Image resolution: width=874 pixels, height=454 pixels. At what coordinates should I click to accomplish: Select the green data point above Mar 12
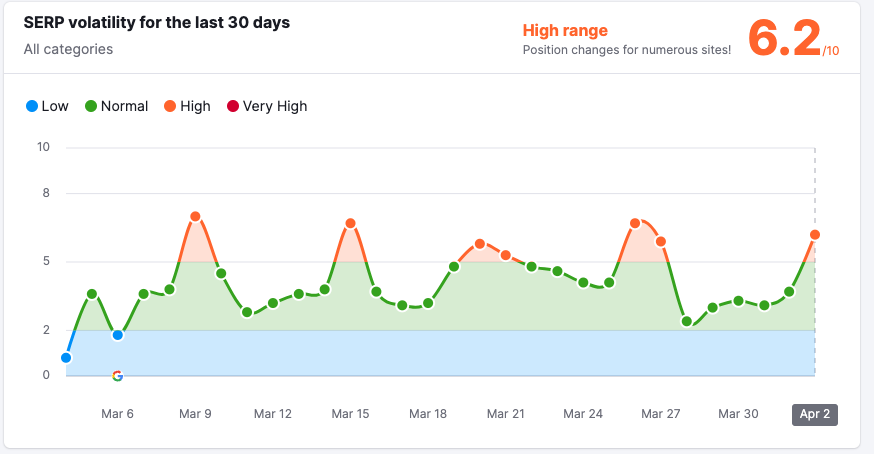point(273,303)
